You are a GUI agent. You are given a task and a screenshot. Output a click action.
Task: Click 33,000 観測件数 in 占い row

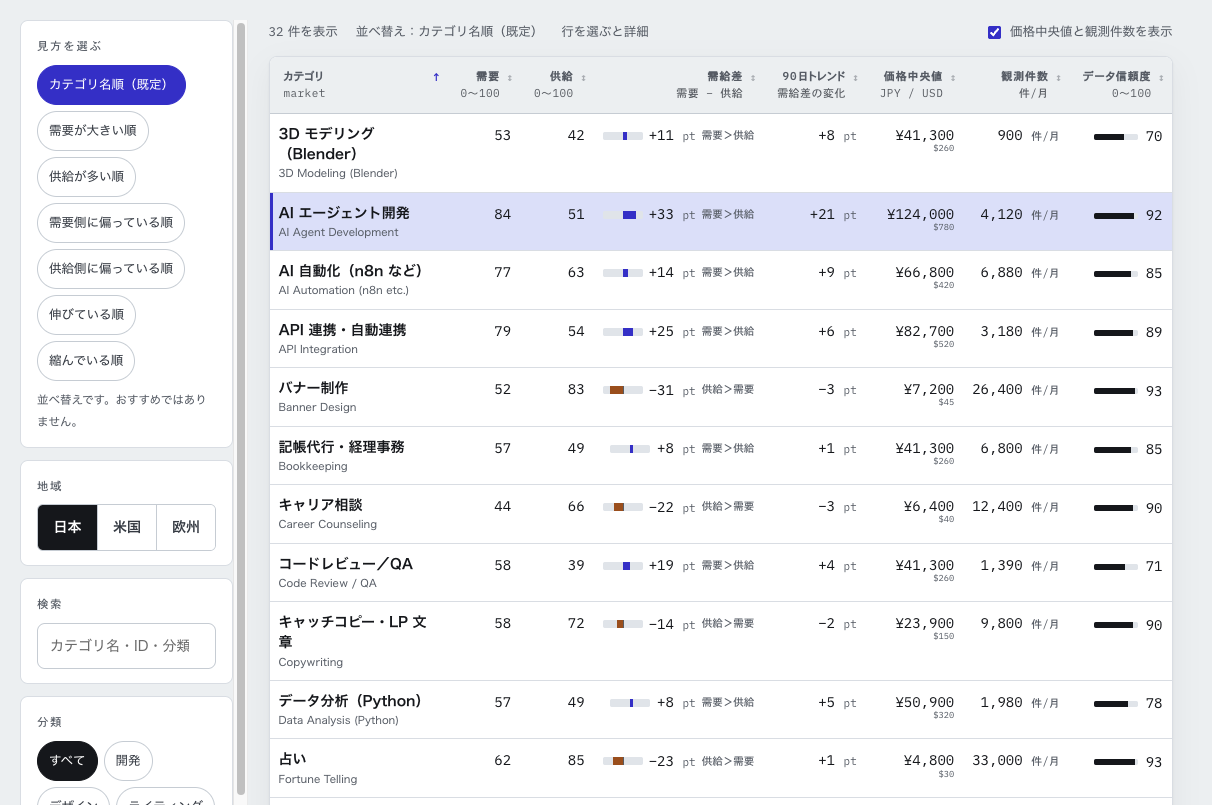tap(997, 760)
